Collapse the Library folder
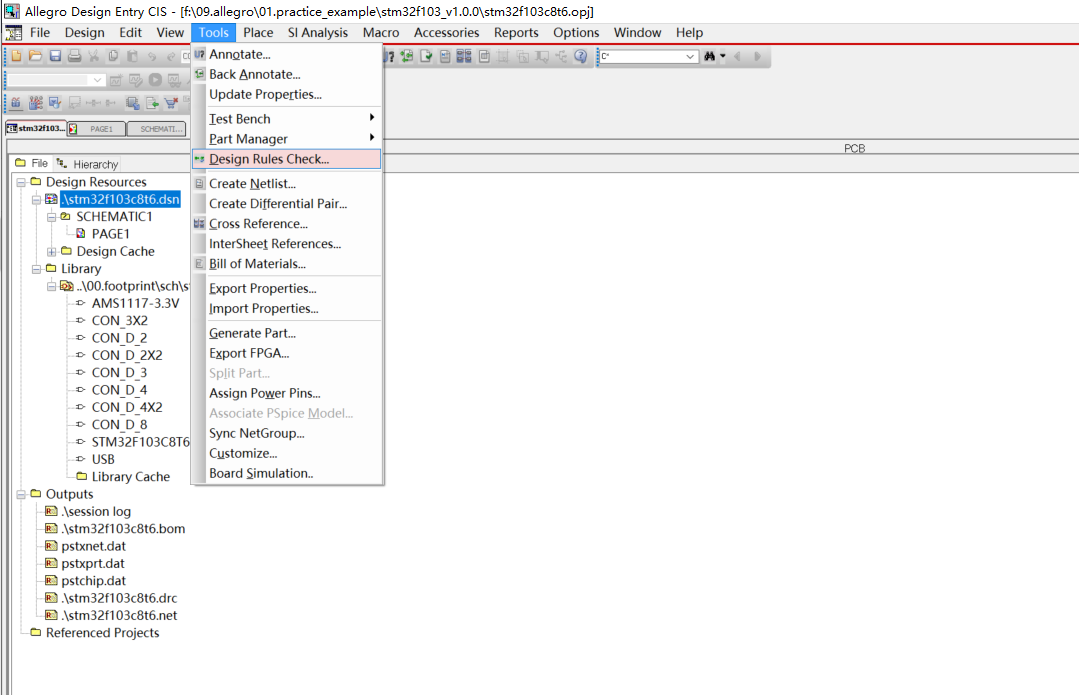 click(36, 269)
